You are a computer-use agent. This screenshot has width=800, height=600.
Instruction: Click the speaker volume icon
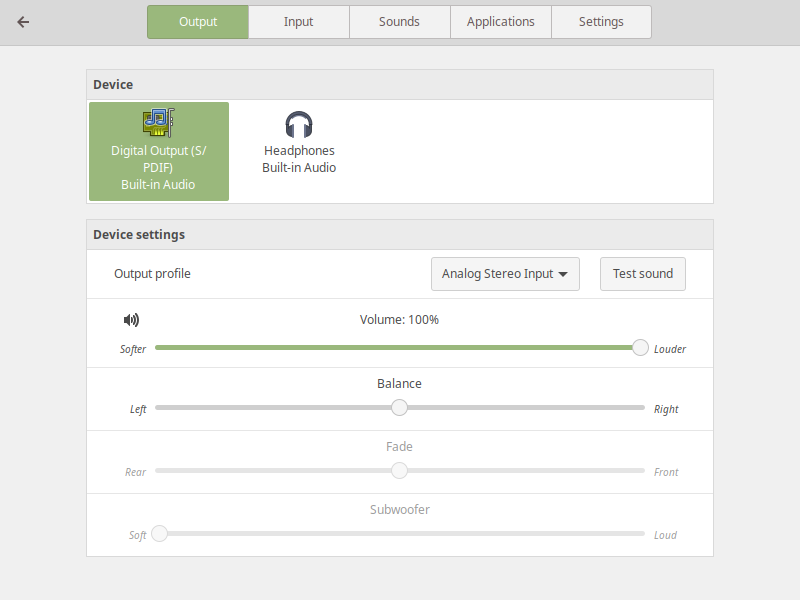point(131,320)
